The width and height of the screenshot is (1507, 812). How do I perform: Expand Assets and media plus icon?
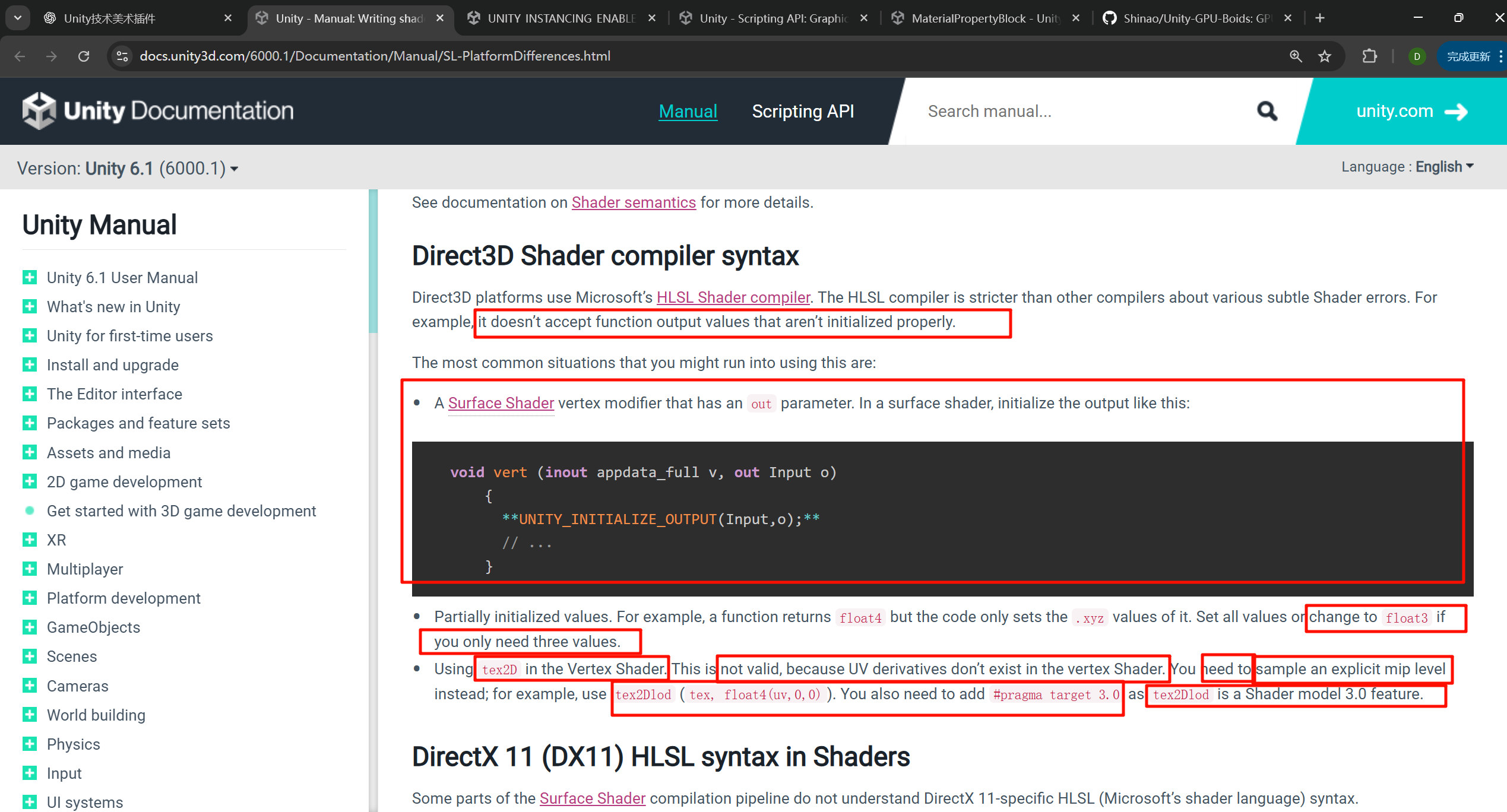click(x=30, y=452)
